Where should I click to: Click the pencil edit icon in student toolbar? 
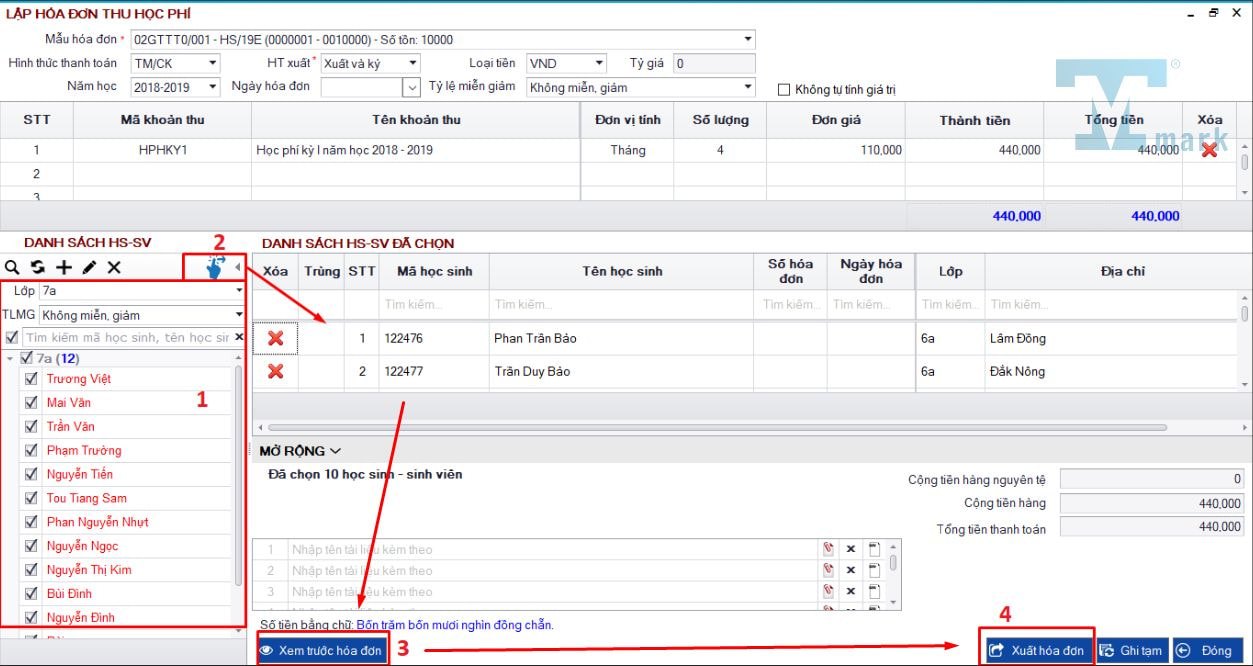[x=89, y=267]
